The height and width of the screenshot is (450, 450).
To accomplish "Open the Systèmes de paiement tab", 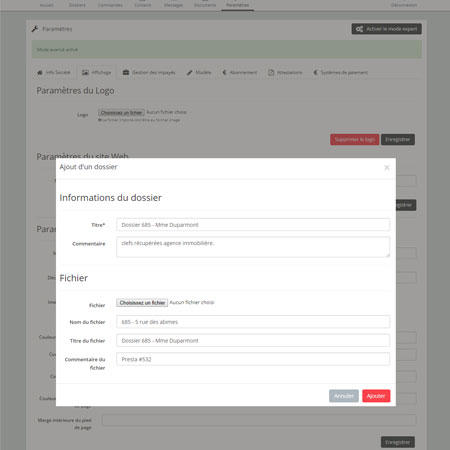I will [341, 72].
